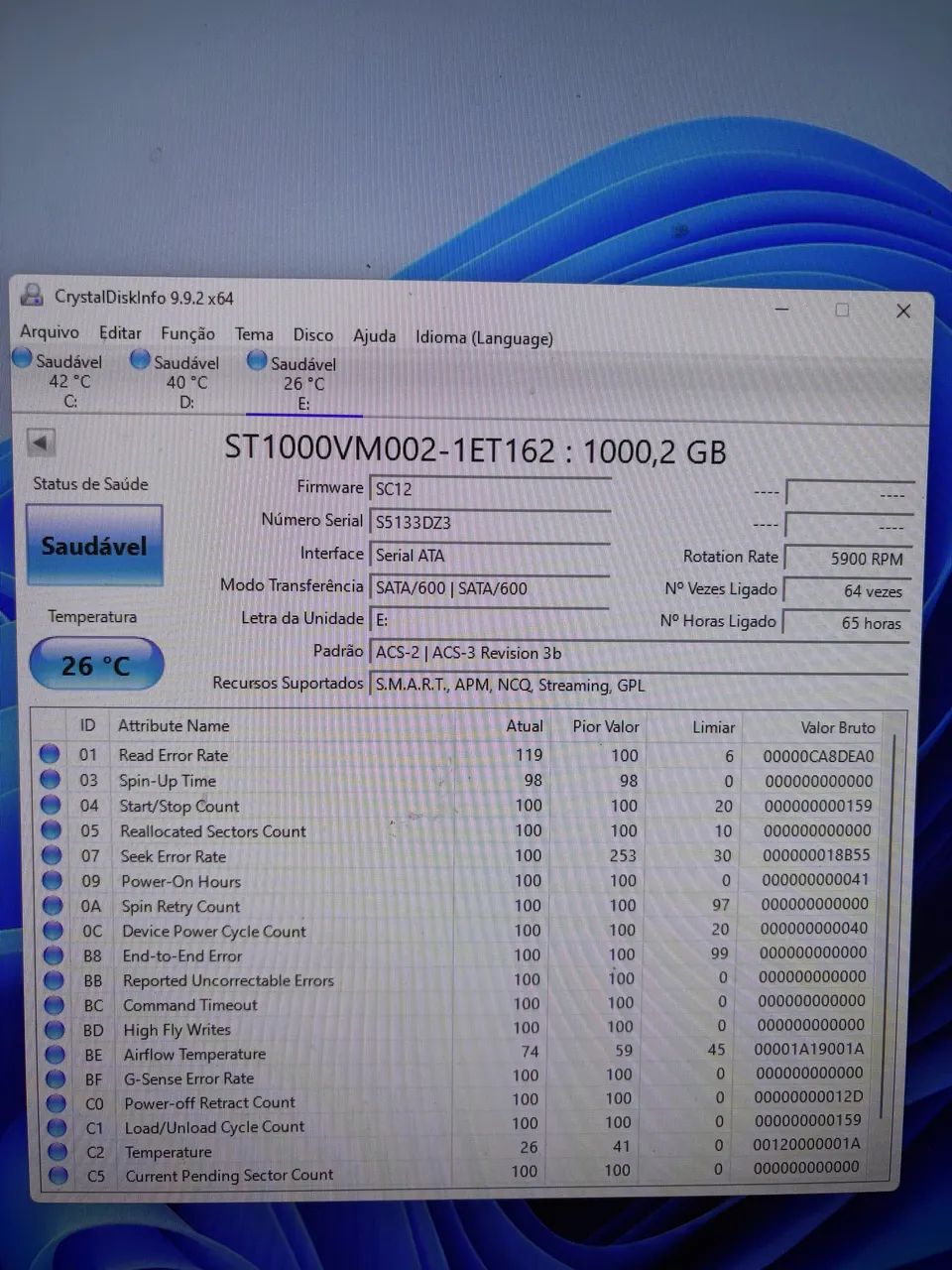Click status circle of Power-On Hours
The height and width of the screenshot is (1270, 952).
pos(52,880)
